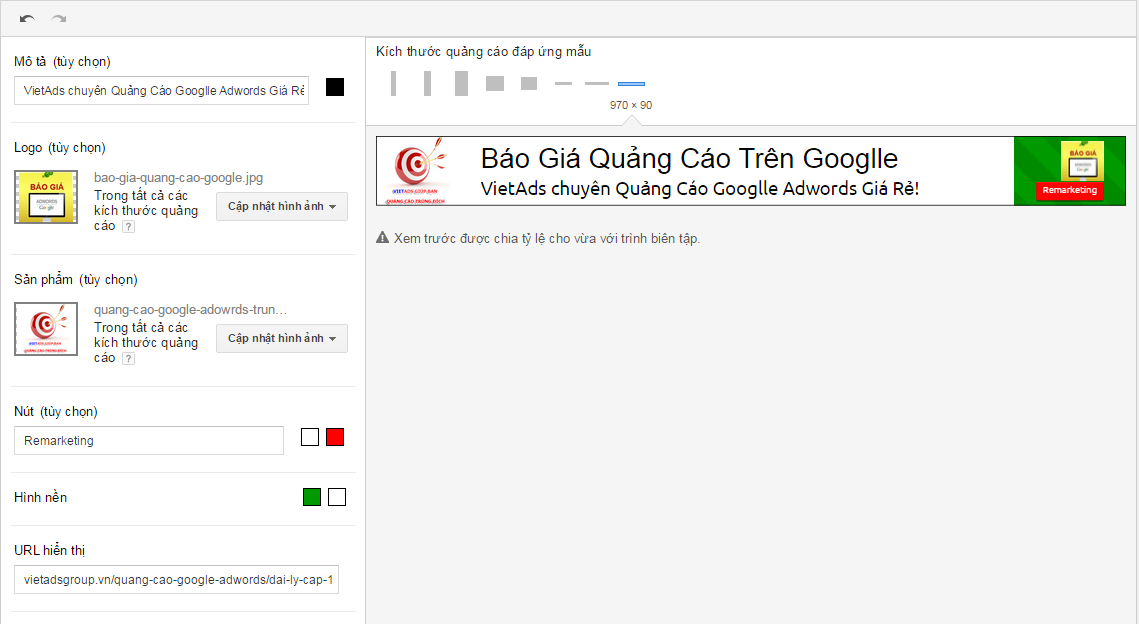Click the help icon under Sản phẩm section
Screen dimensions: 1139x624
tap(129, 358)
